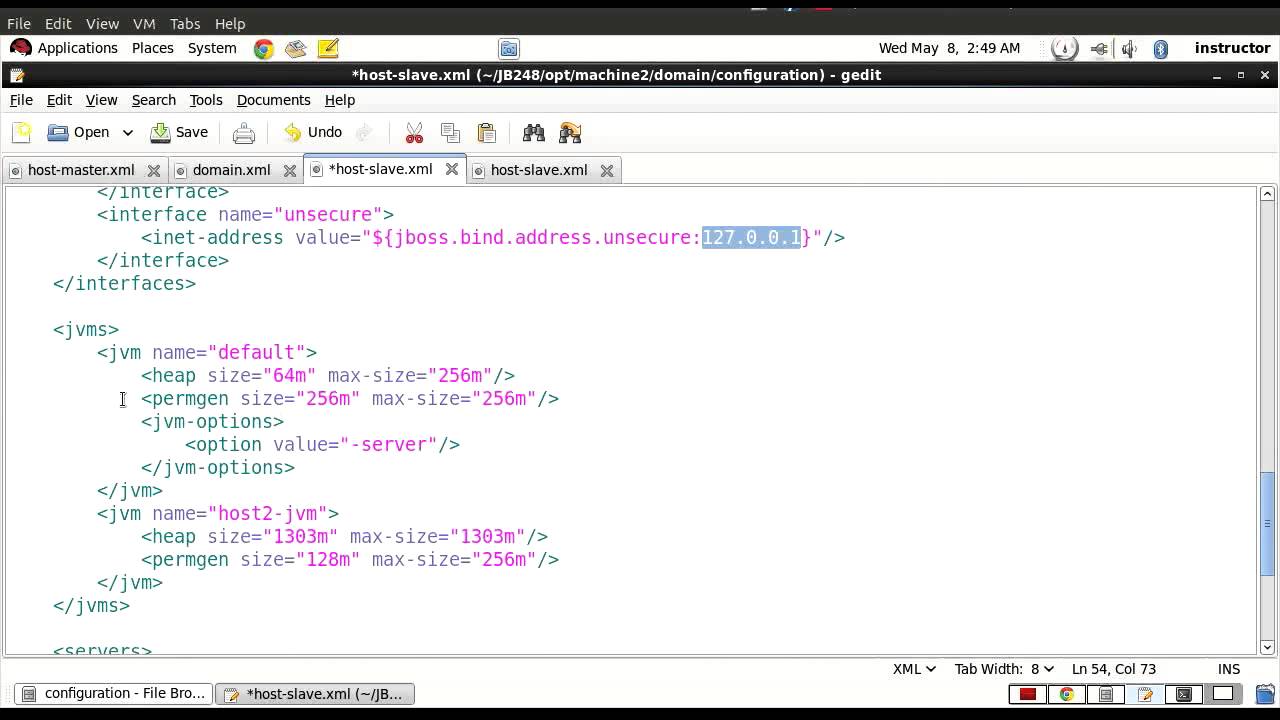Click the terminal icon in bottom panel

[x=1184, y=694]
